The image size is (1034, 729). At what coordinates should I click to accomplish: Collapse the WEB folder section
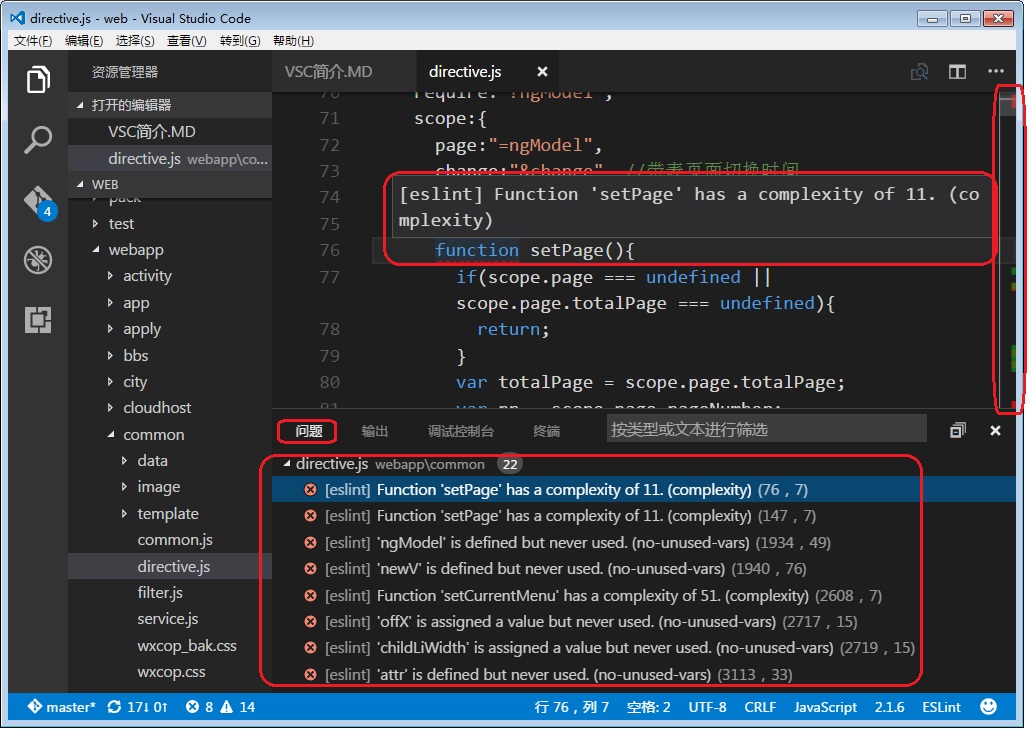80,184
